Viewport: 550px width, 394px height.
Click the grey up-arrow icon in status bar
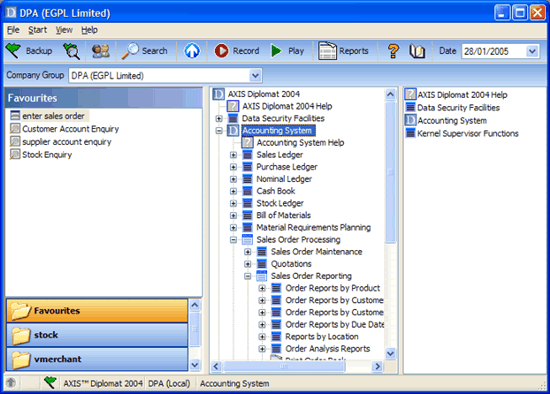pyautogui.click(x=11, y=382)
